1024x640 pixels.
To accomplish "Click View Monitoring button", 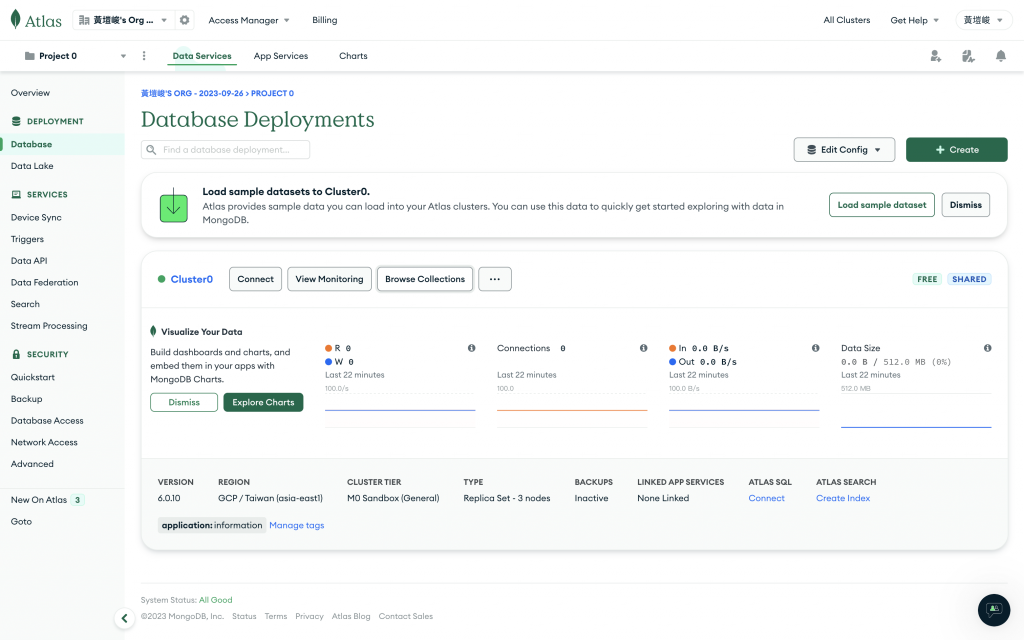I will pos(329,279).
